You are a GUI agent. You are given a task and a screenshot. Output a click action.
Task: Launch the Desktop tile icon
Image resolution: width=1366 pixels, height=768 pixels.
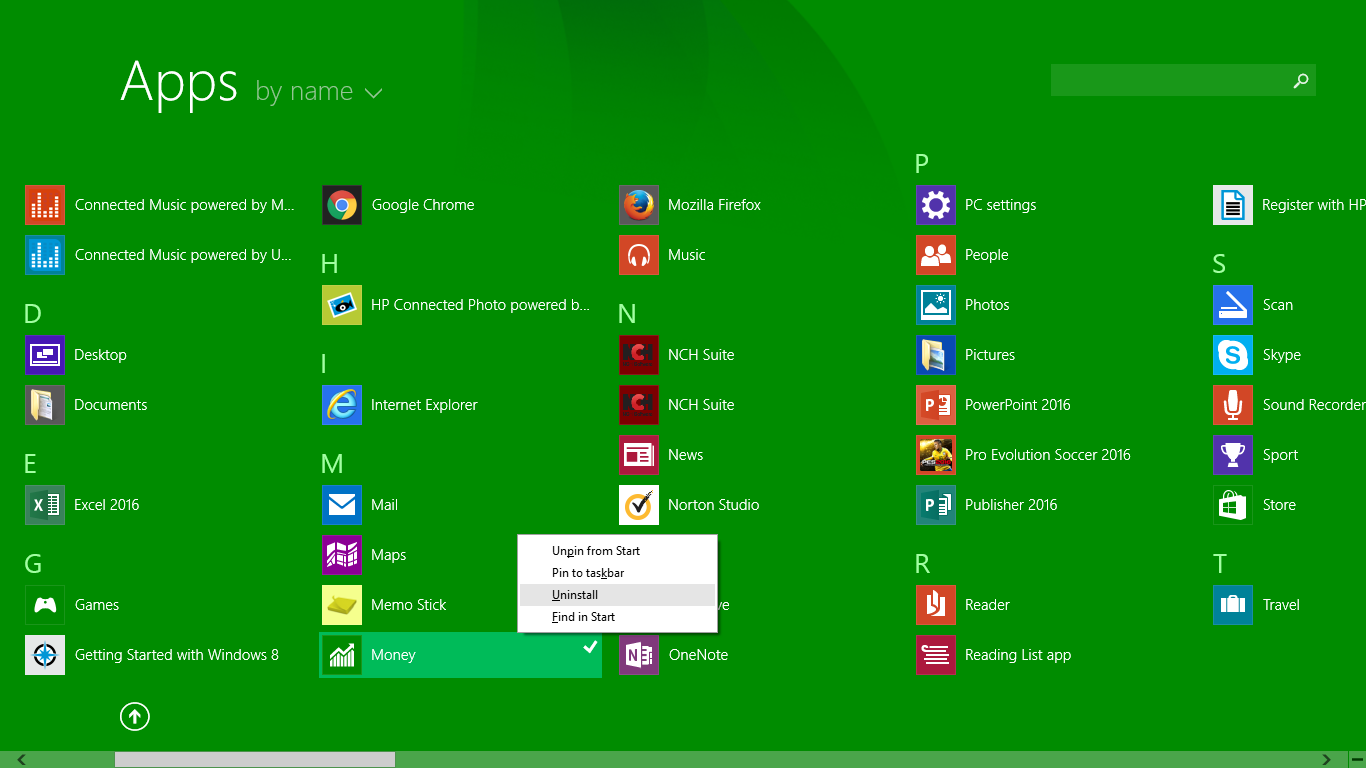coord(45,355)
